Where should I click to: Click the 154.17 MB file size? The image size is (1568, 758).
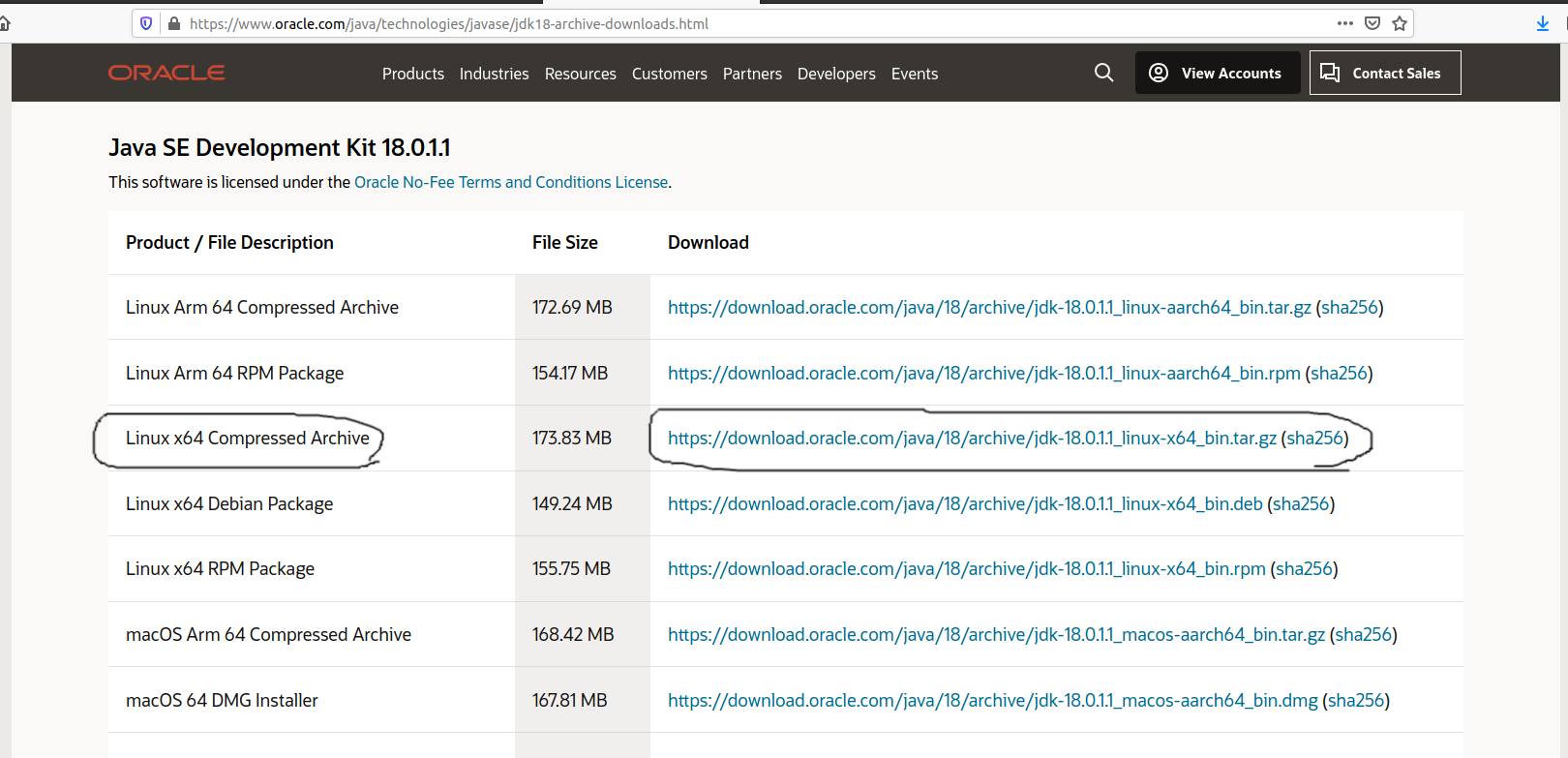pyautogui.click(x=570, y=373)
